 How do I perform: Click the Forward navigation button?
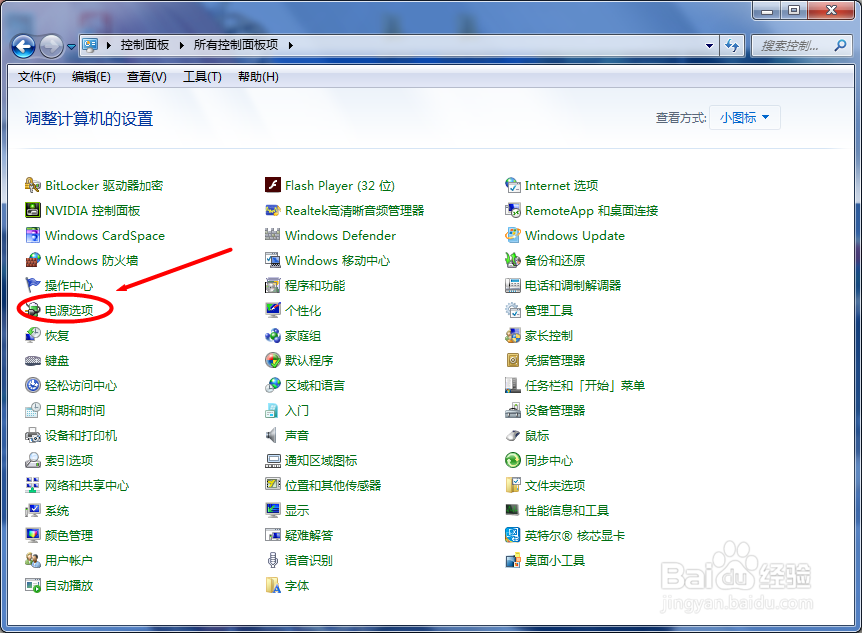[x=52, y=46]
